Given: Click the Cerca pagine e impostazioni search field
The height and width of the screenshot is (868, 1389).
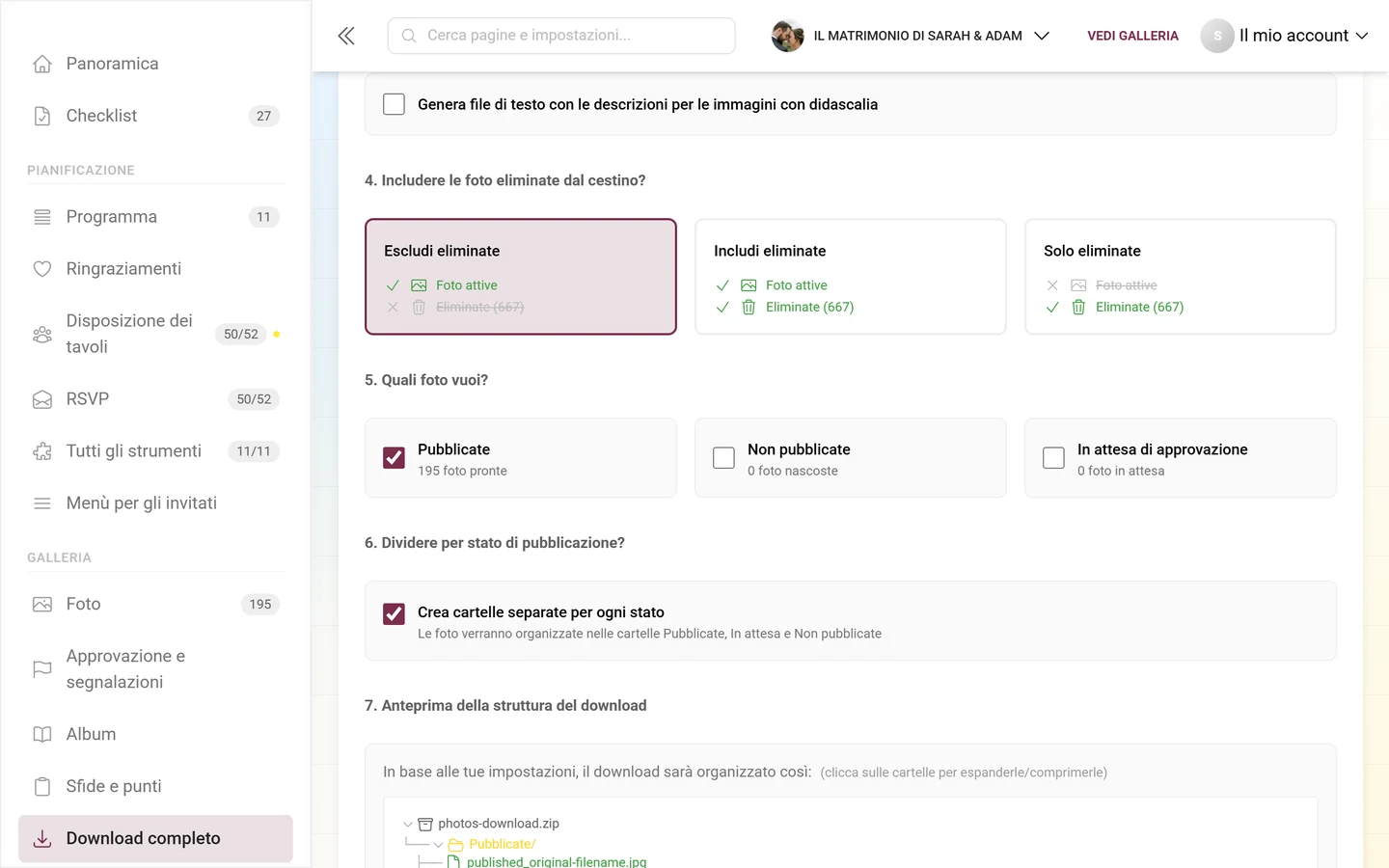Looking at the screenshot, I should tap(561, 36).
